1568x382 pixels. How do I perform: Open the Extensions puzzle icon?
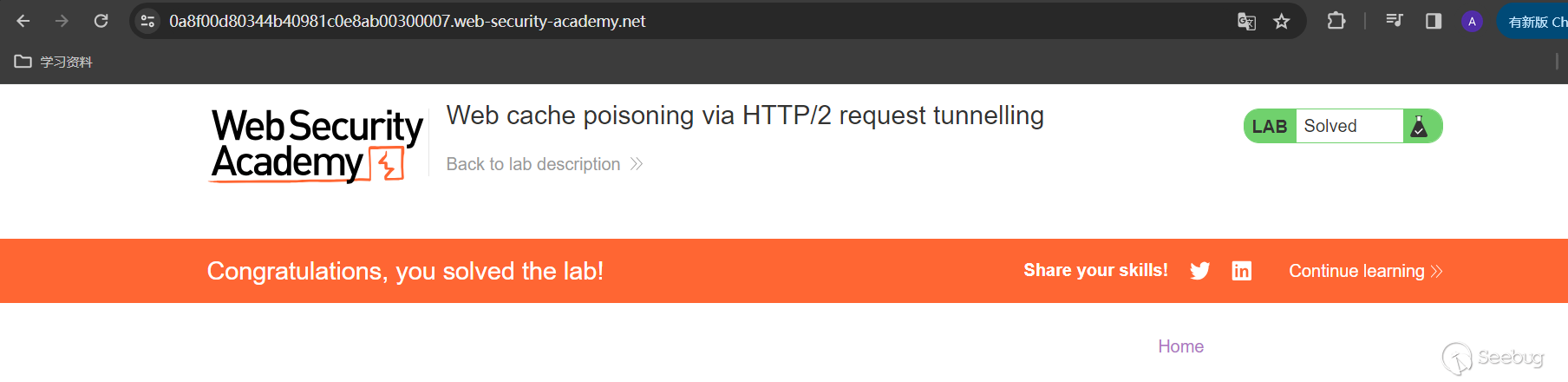click(x=1336, y=21)
